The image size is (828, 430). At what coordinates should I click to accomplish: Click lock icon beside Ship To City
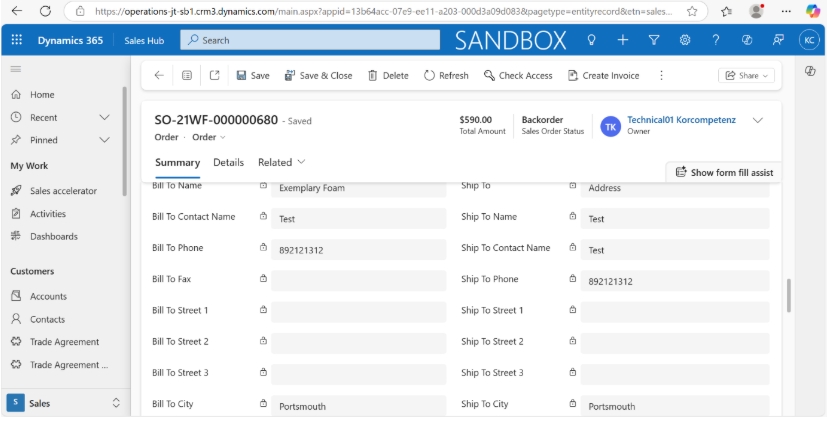pyautogui.click(x=572, y=403)
